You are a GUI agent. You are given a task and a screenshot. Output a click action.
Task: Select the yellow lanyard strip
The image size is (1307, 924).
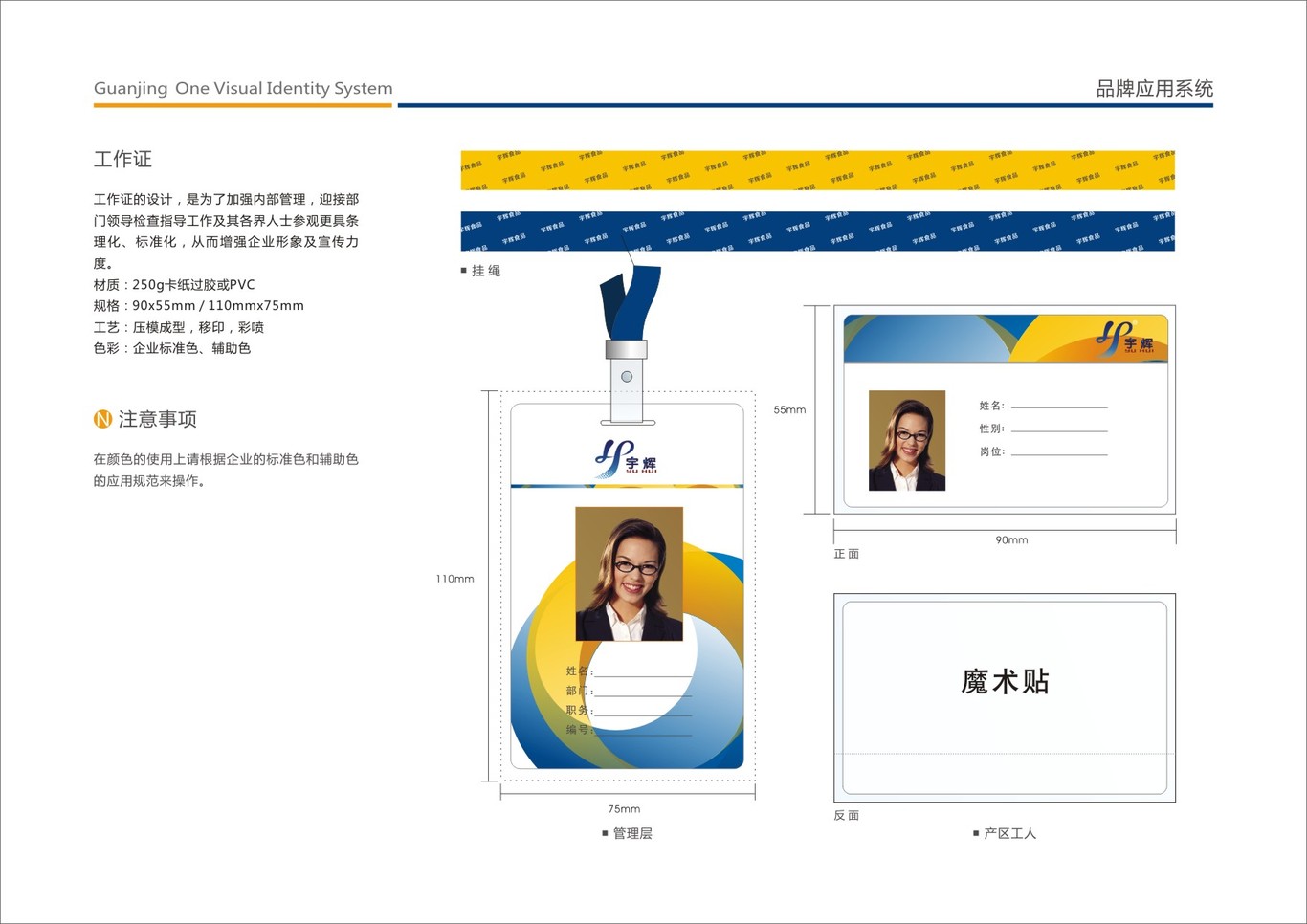click(x=817, y=169)
